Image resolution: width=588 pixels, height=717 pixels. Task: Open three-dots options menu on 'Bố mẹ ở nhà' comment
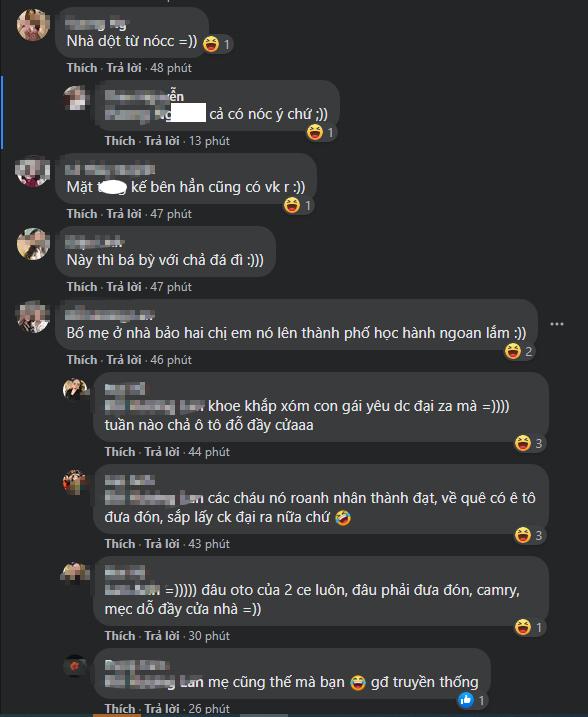point(557,324)
